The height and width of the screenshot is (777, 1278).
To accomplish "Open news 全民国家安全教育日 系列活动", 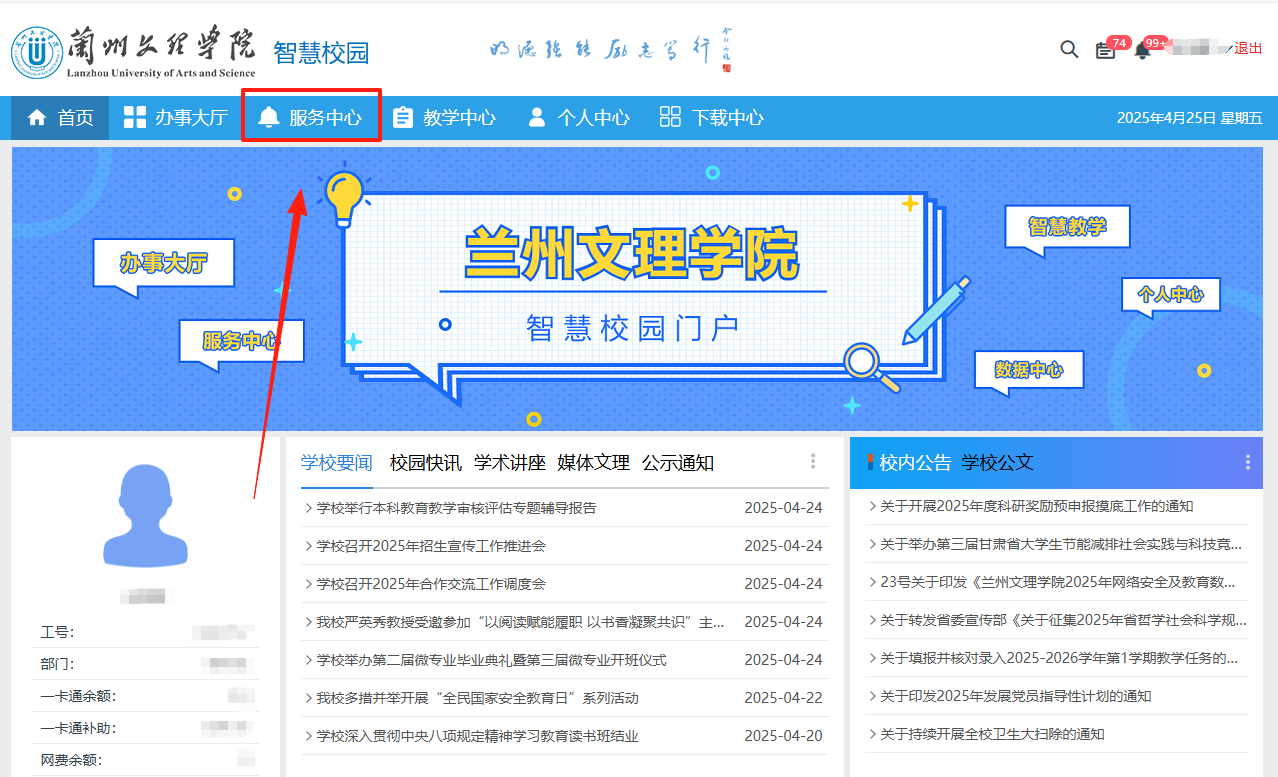I will coord(477,698).
